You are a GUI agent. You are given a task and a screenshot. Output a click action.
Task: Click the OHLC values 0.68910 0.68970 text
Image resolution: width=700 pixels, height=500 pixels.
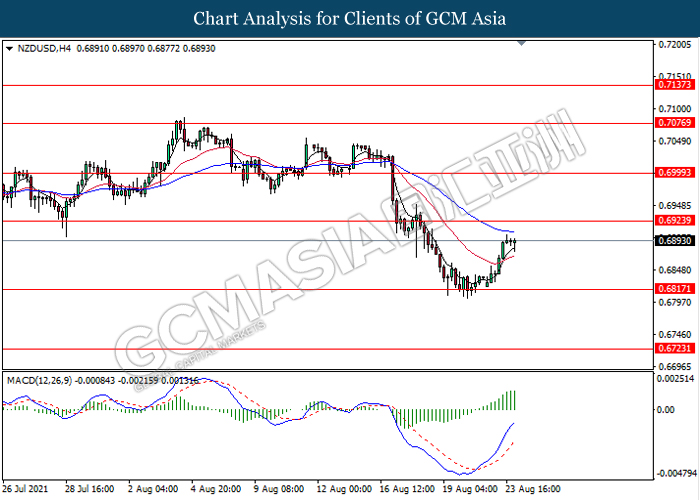pyautogui.click(x=111, y=48)
